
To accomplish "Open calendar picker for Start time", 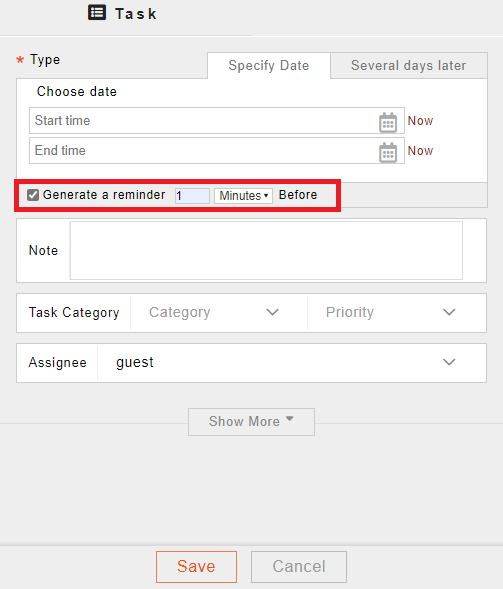I will click(x=388, y=122).
